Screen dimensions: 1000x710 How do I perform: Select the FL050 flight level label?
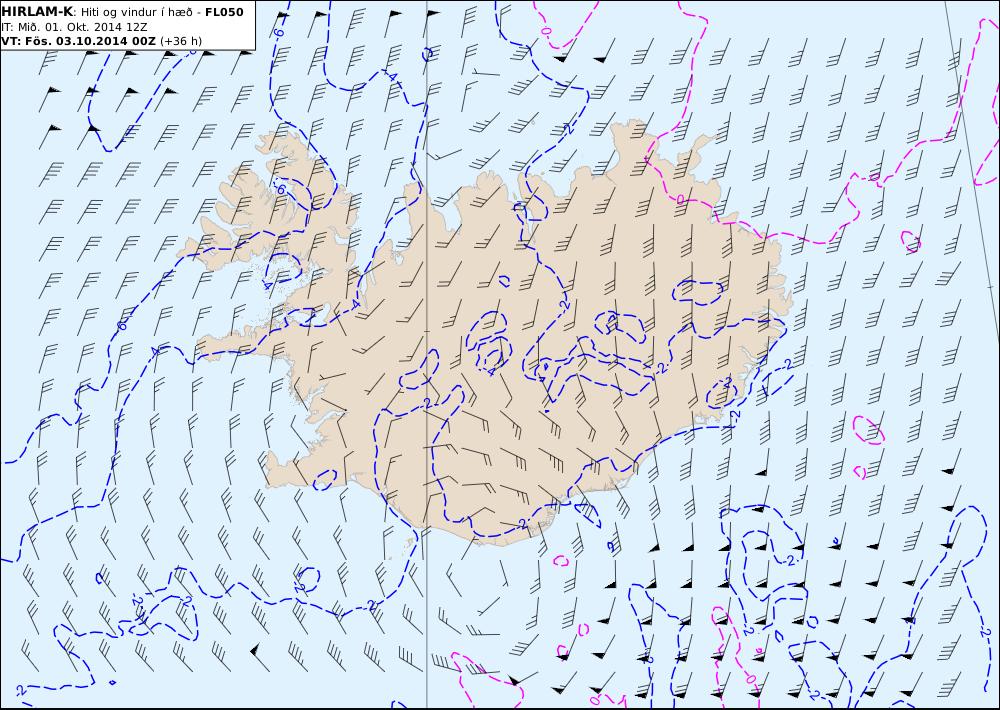tap(224, 12)
